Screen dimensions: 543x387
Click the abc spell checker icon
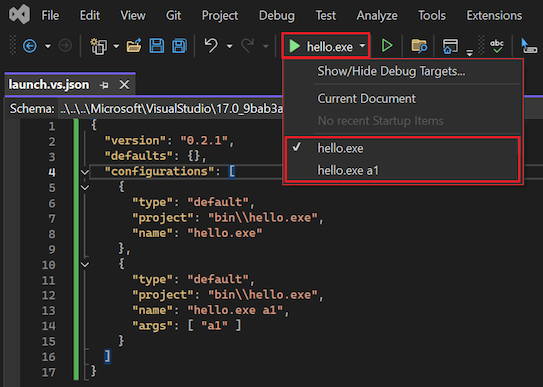pos(497,46)
